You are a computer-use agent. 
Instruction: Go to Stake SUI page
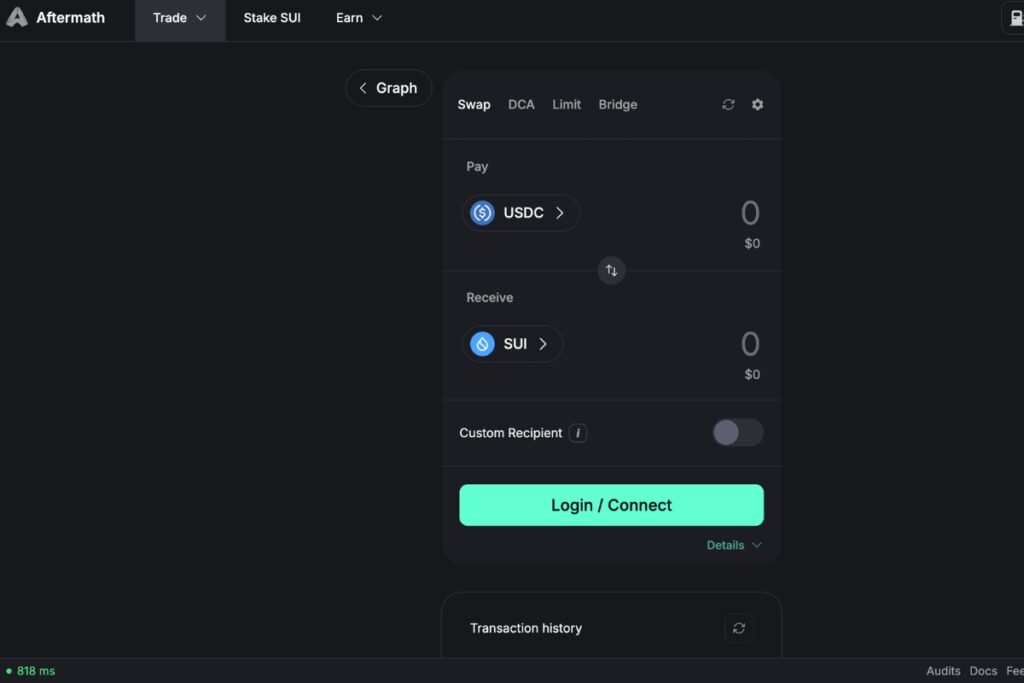pyautogui.click(x=272, y=18)
